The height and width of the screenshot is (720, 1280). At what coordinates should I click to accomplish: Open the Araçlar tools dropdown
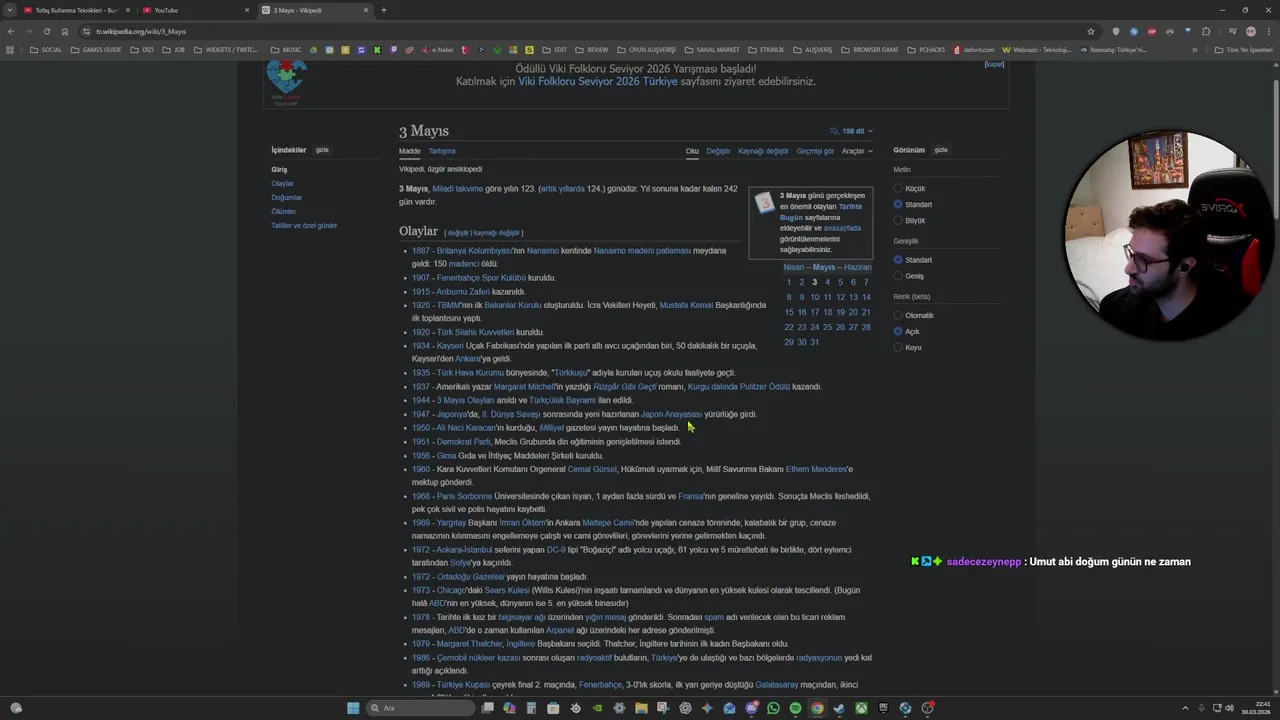[x=857, y=151]
